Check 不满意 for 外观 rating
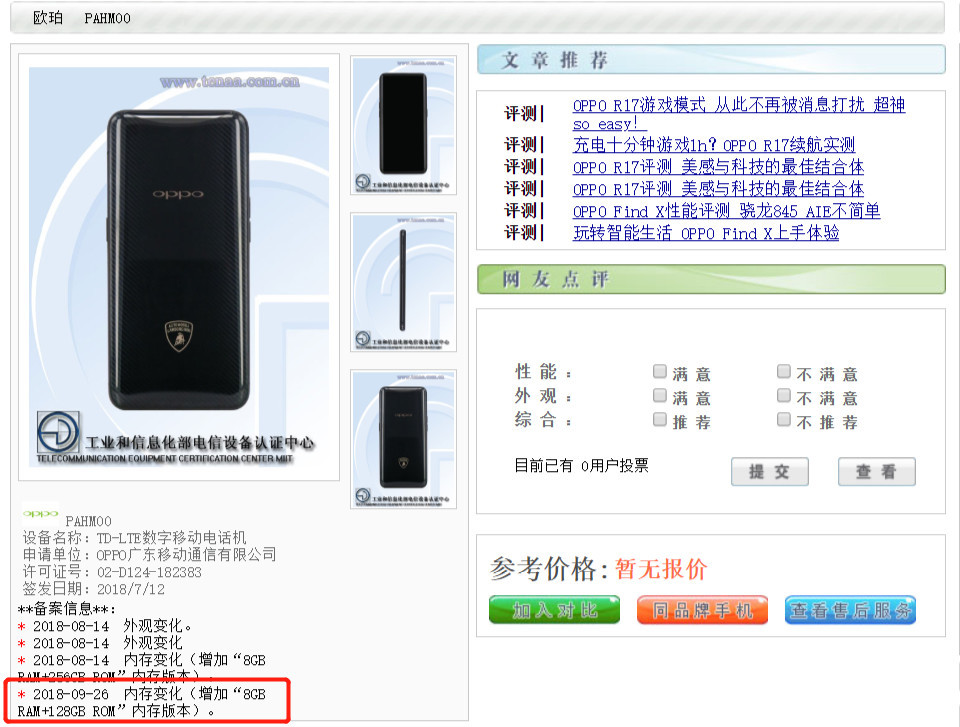This screenshot has width=960, height=727. 784,396
